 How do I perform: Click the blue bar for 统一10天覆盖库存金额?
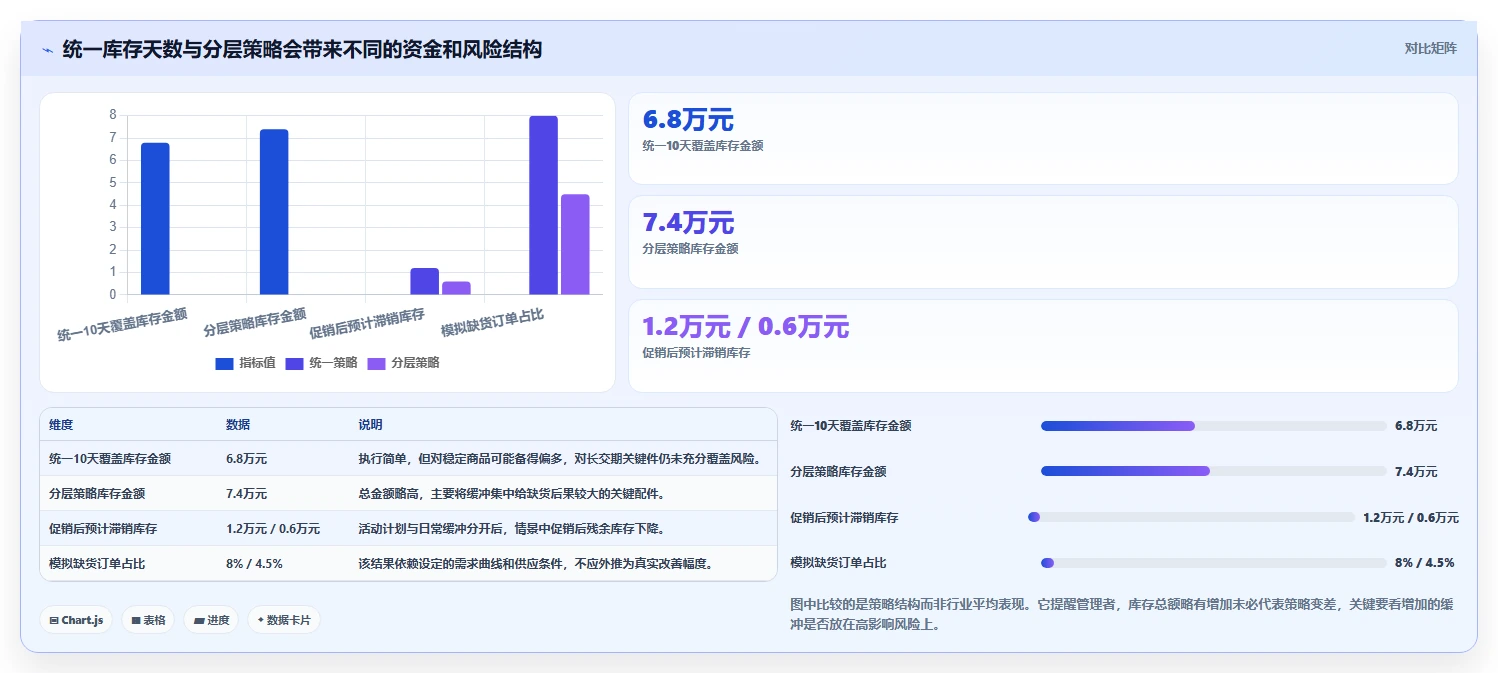[155, 219]
